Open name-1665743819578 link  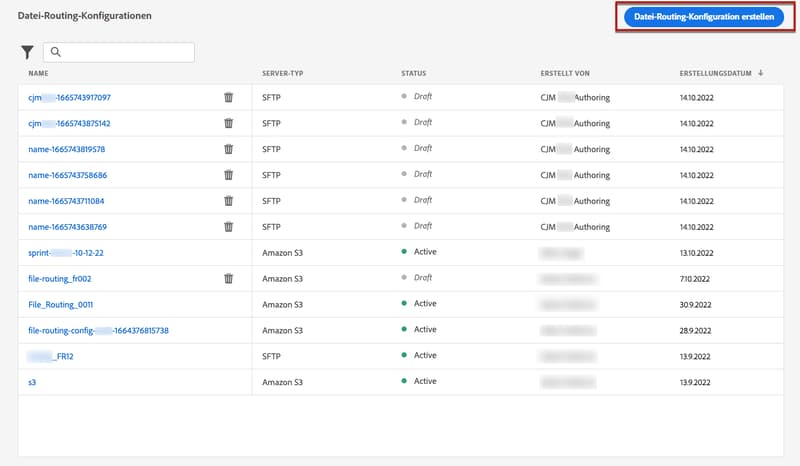[67, 150]
